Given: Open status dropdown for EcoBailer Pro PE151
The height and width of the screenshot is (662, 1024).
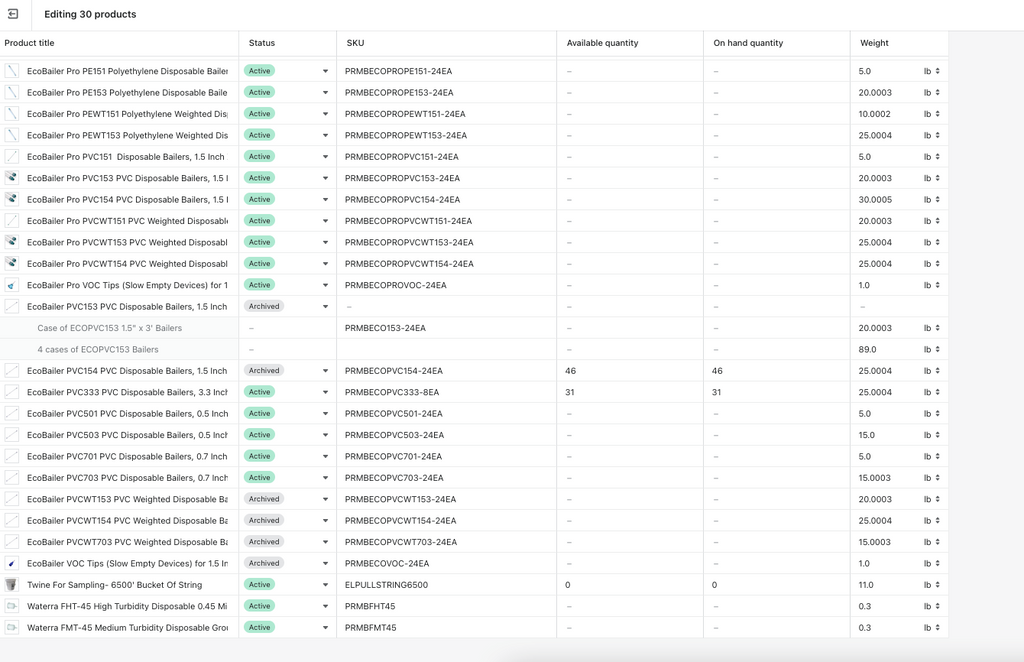Looking at the screenshot, I should (325, 71).
